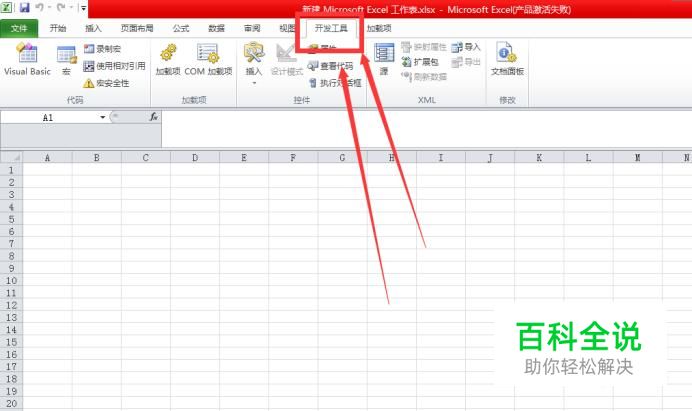The height and width of the screenshot is (411, 692).
Task: Switch to the 页面布局 tab
Action: 137,28
